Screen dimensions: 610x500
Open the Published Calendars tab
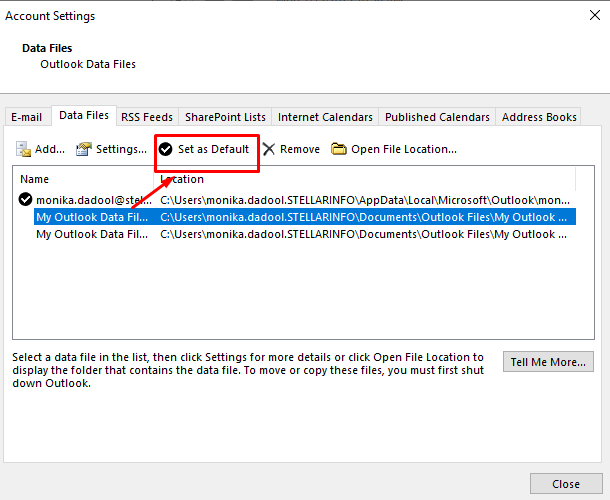pos(437,117)
